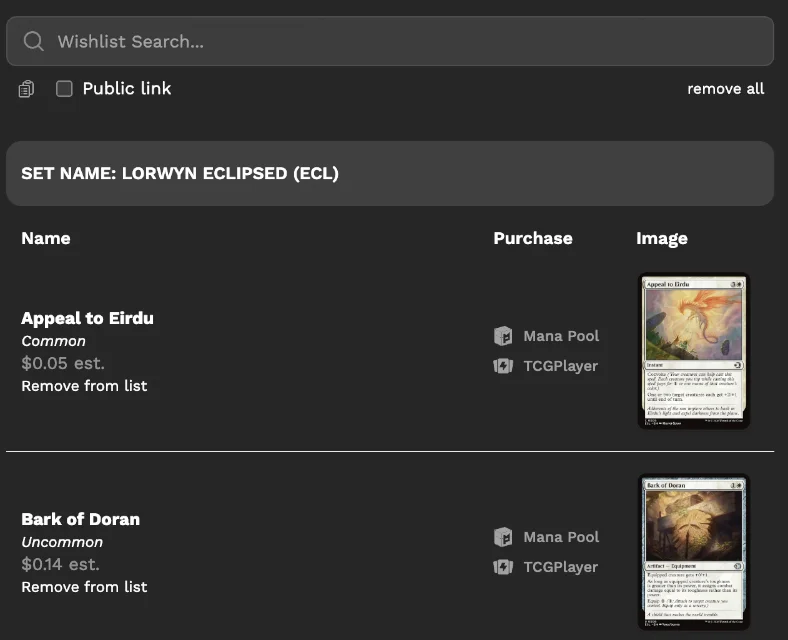Screen dimensions: 788x640
Task: Open TCGPlayer link for Appeal to Eirdu
Action: point(560,366)
